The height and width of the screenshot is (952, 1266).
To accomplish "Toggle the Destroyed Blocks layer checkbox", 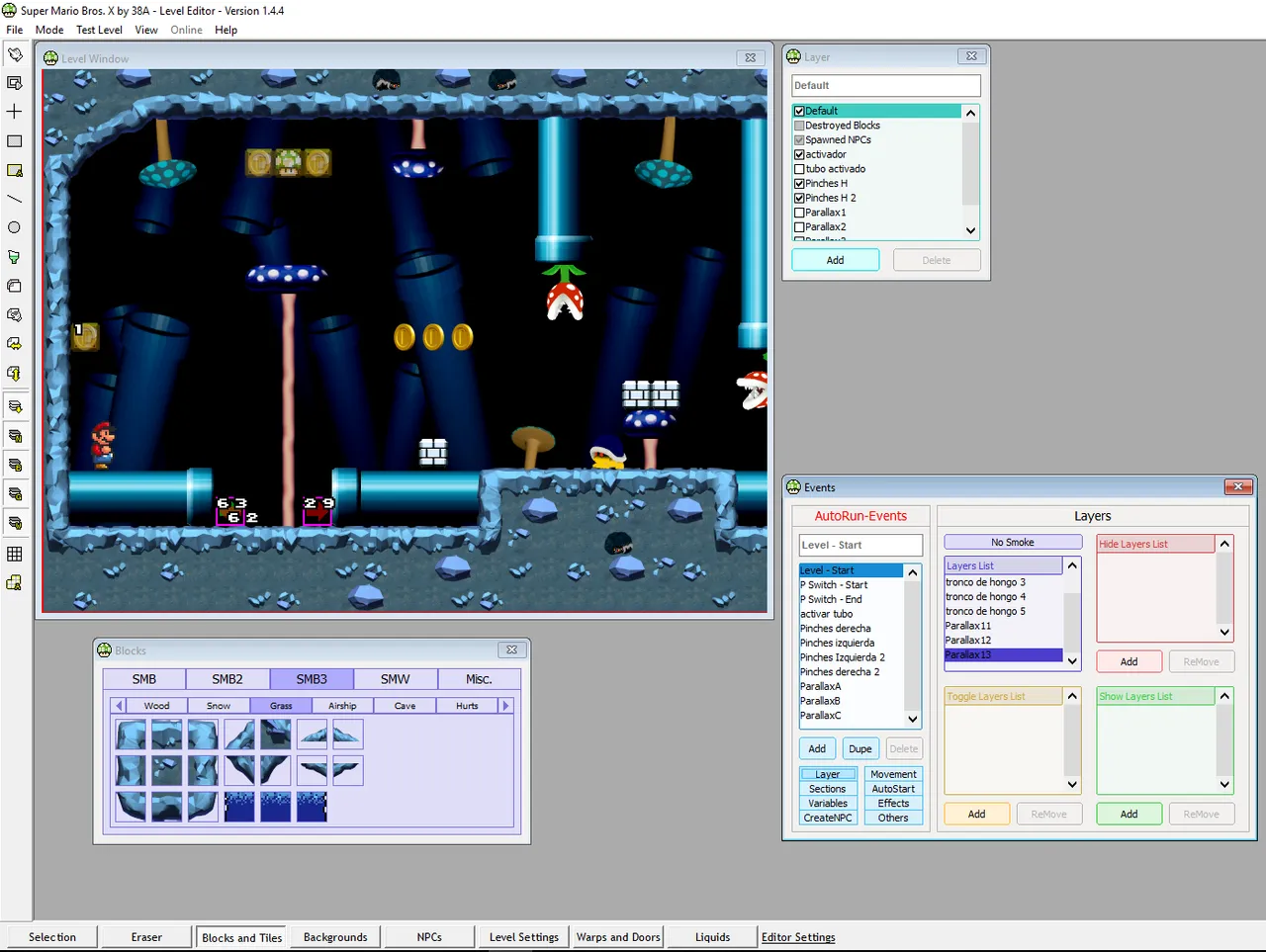I will (x=799, y=126).
